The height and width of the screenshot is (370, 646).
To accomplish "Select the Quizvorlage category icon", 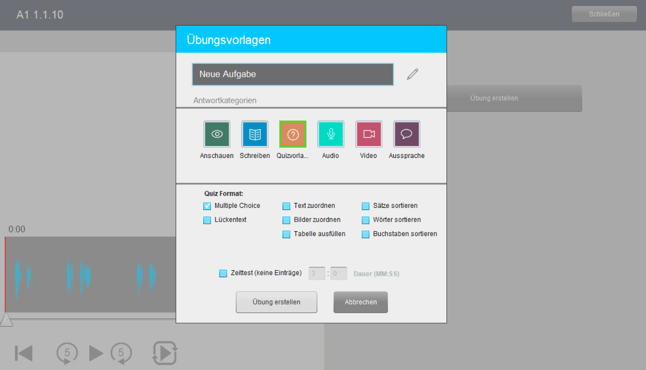I will coord(293,134).
